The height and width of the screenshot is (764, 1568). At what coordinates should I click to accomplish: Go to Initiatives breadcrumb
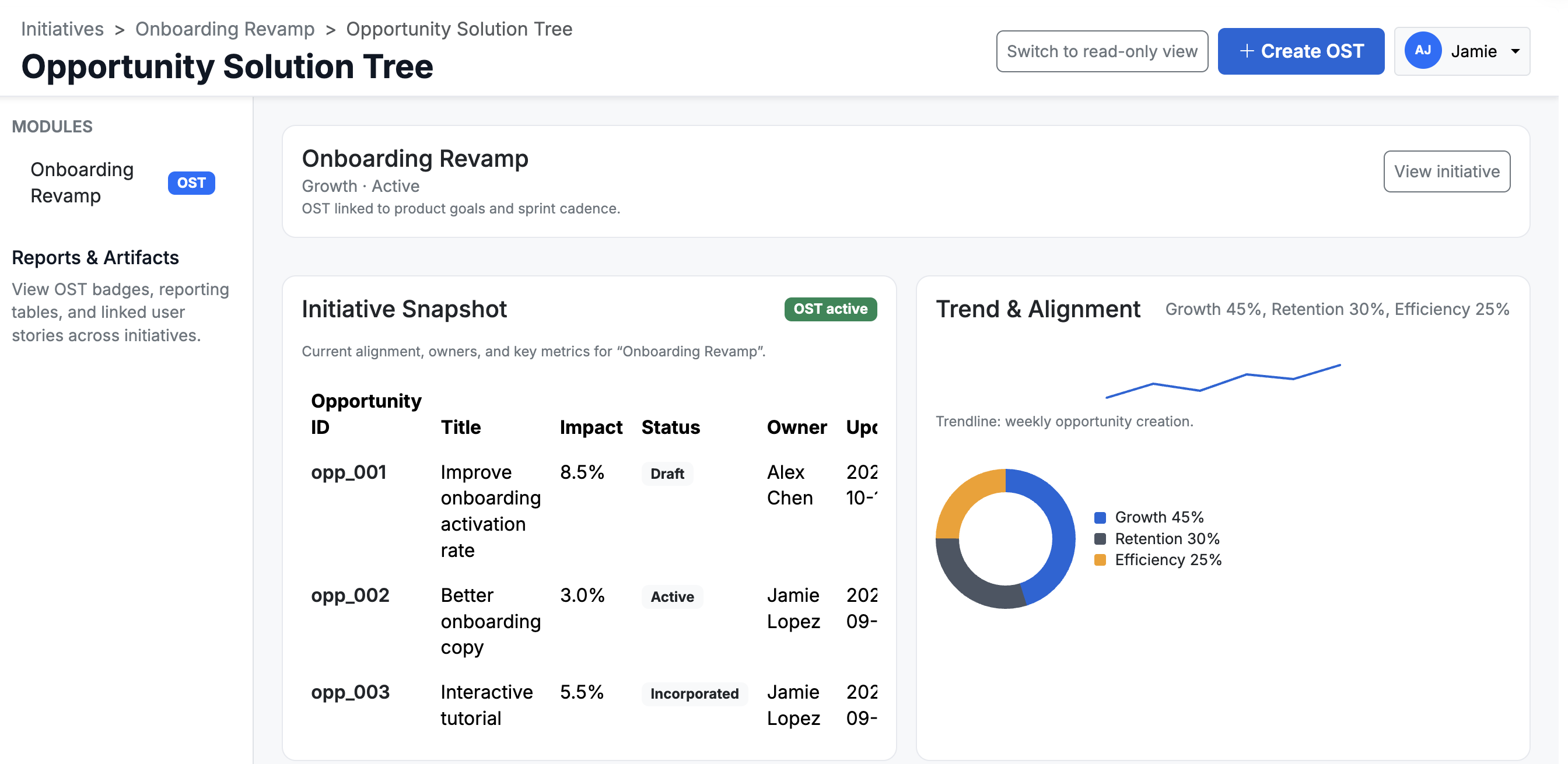pos(62,29)
